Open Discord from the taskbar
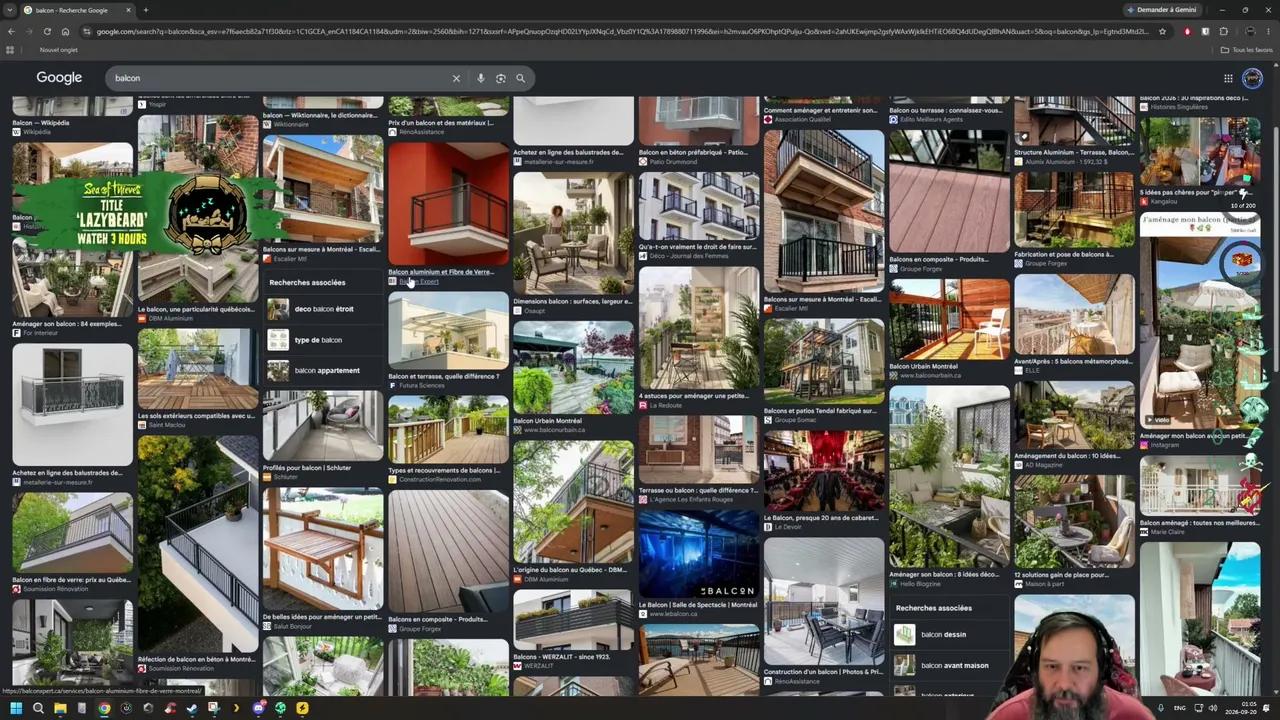The width and height of the screenshot is (1280, 720). [258, 708]
